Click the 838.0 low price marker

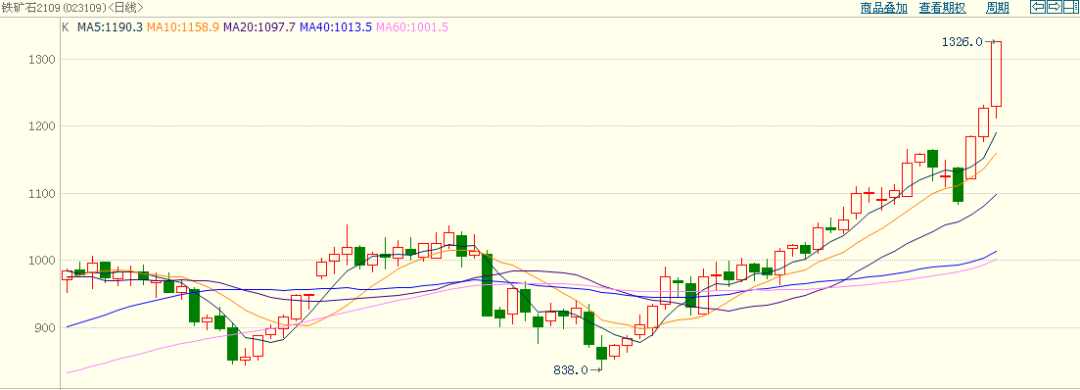(x=570, y=370)
